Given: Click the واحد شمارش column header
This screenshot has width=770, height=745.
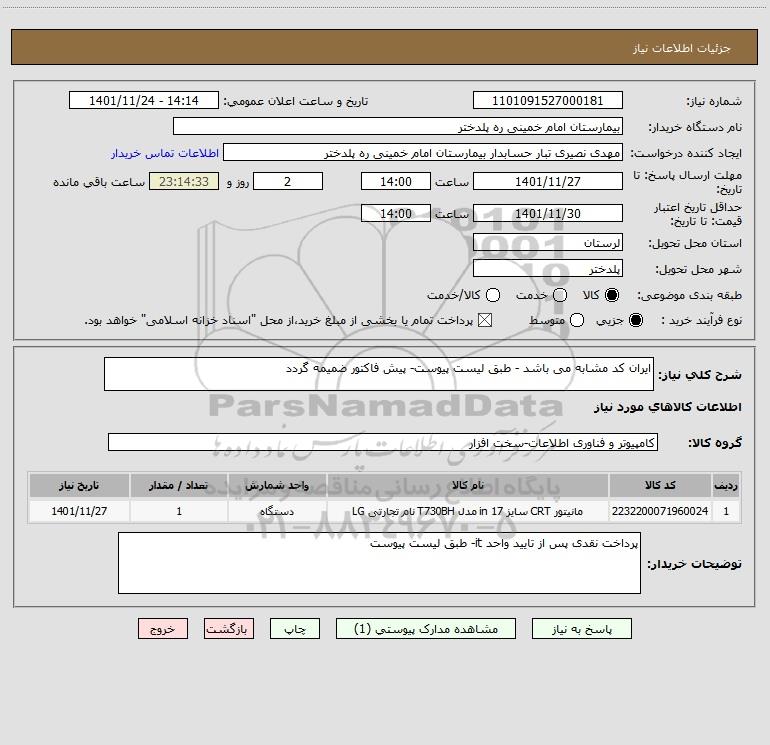Looking at the screenshot, I should click(x=277, y=485).
